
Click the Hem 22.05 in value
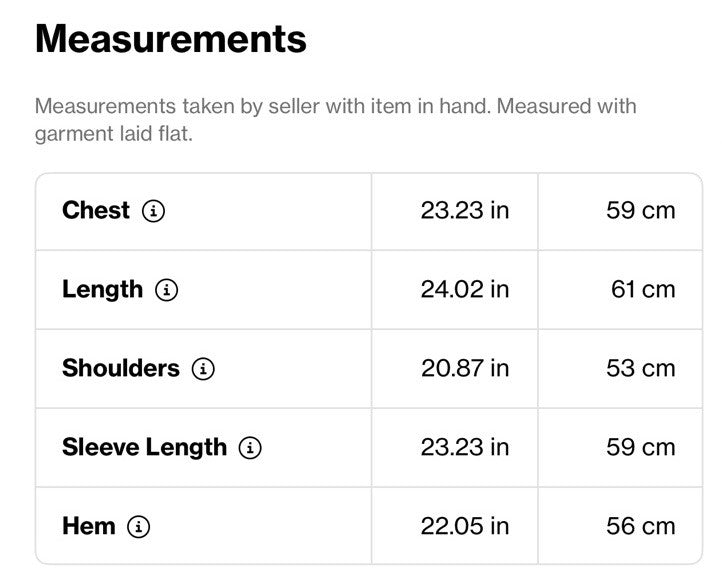click(465, 526)
